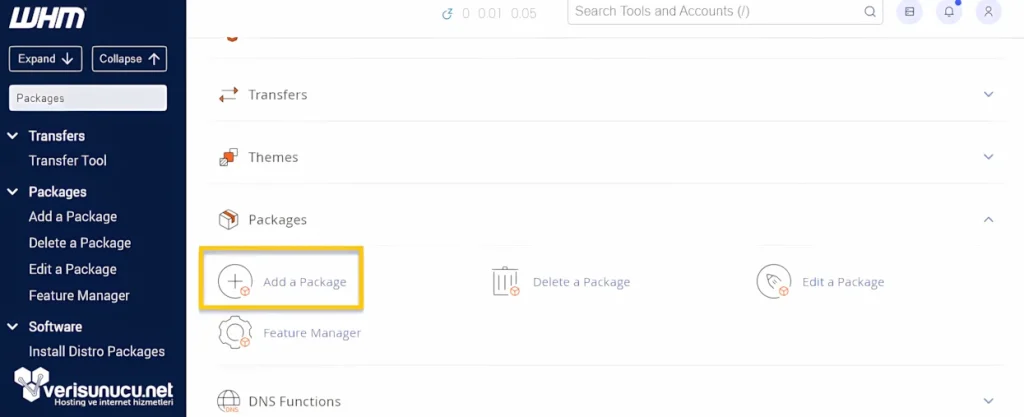Collapse the Software sidebar group
The image size is (1024, 417).
(x=13, y=327)
